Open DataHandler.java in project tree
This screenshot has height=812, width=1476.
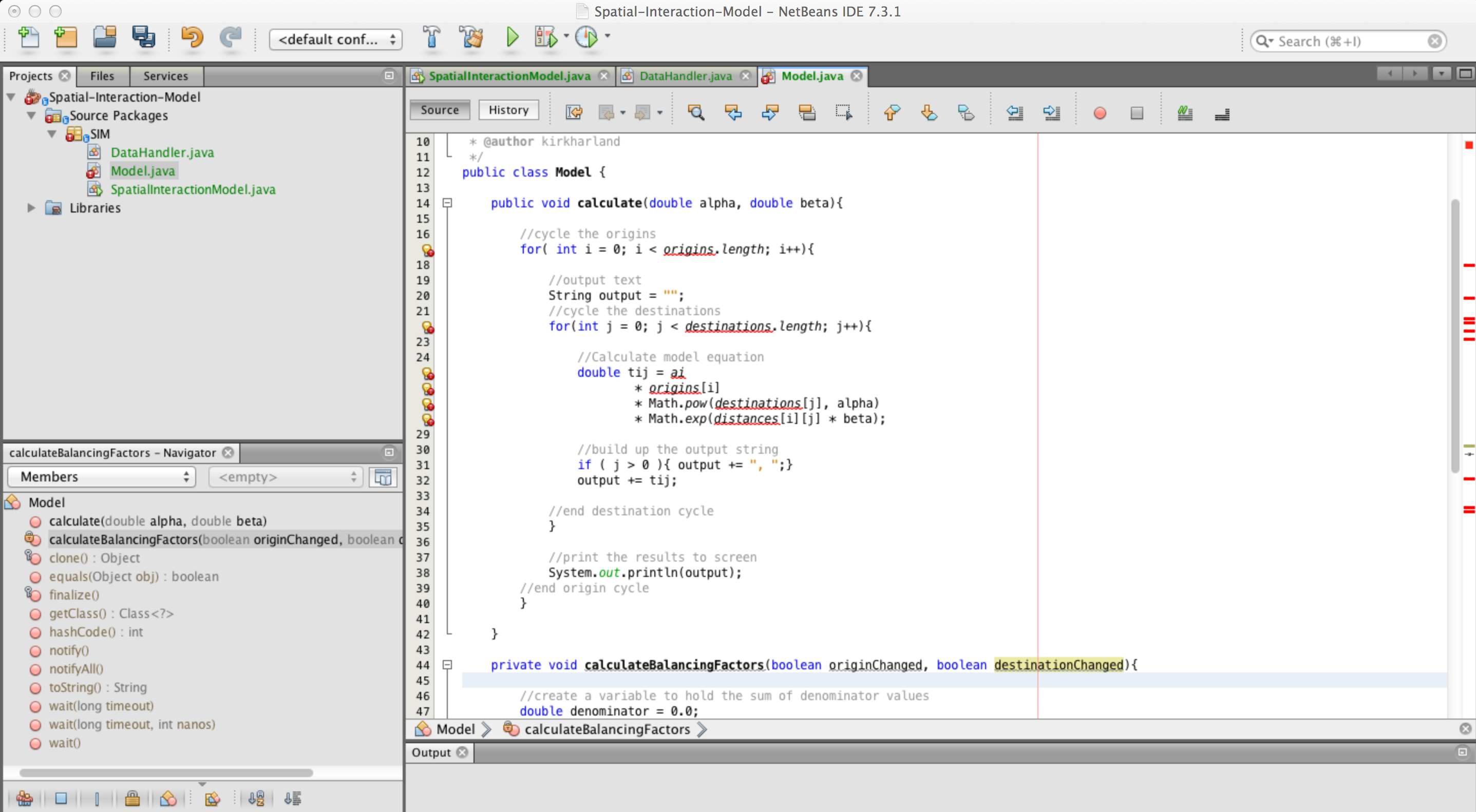(162, 152)
